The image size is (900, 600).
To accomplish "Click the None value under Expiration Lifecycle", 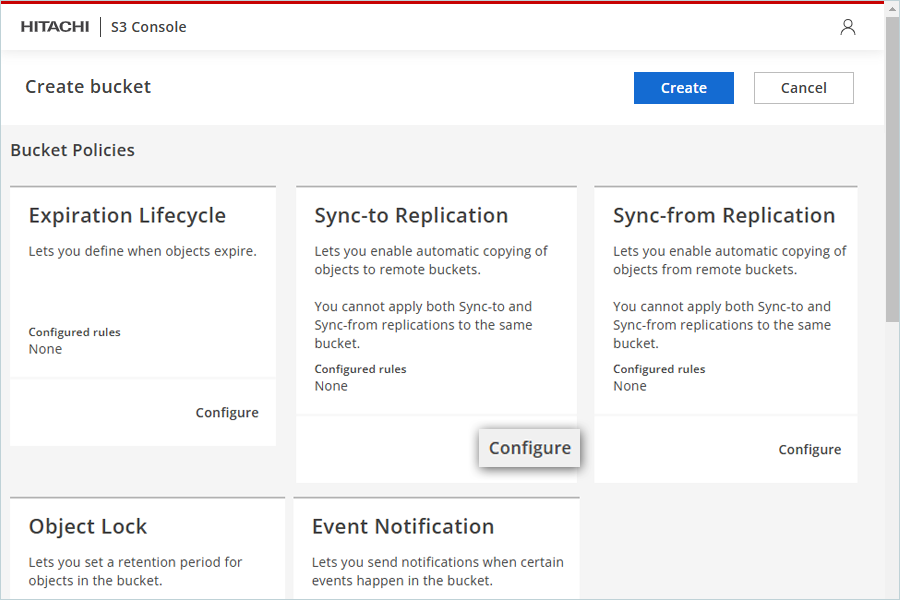I will (x=45, y=349).
